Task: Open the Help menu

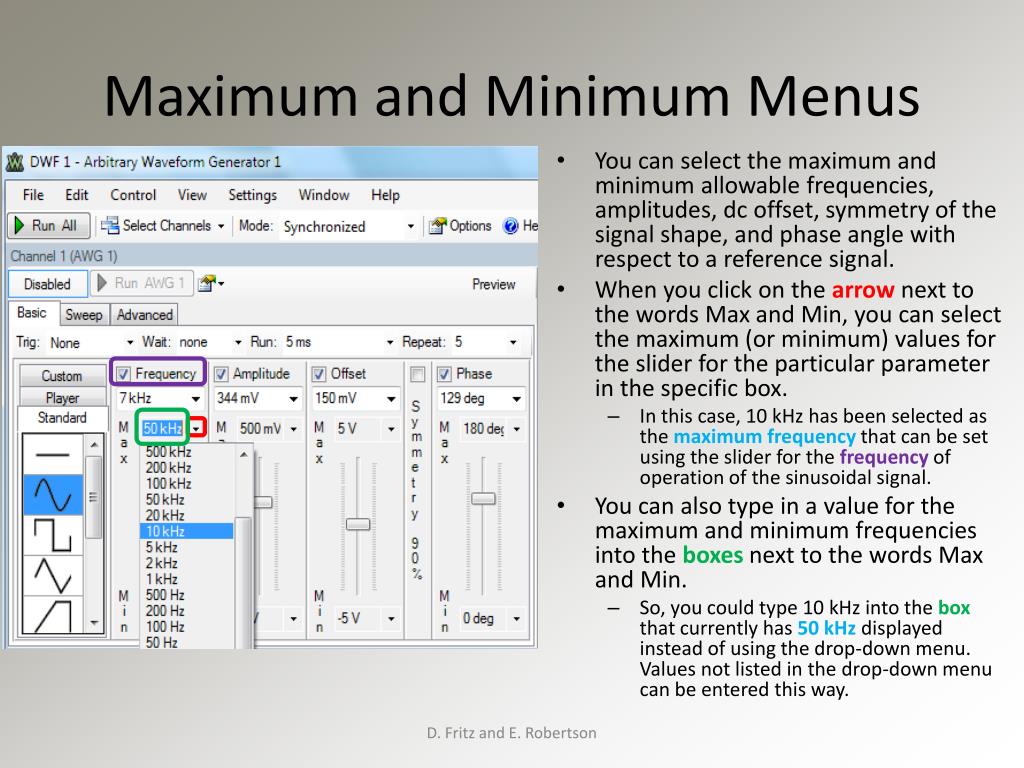Action: (385, 195)
